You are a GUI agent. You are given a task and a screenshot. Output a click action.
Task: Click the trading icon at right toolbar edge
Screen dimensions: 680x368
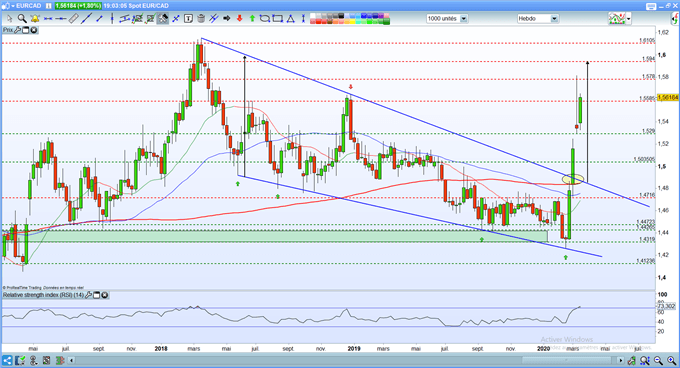tap(675, 19)
